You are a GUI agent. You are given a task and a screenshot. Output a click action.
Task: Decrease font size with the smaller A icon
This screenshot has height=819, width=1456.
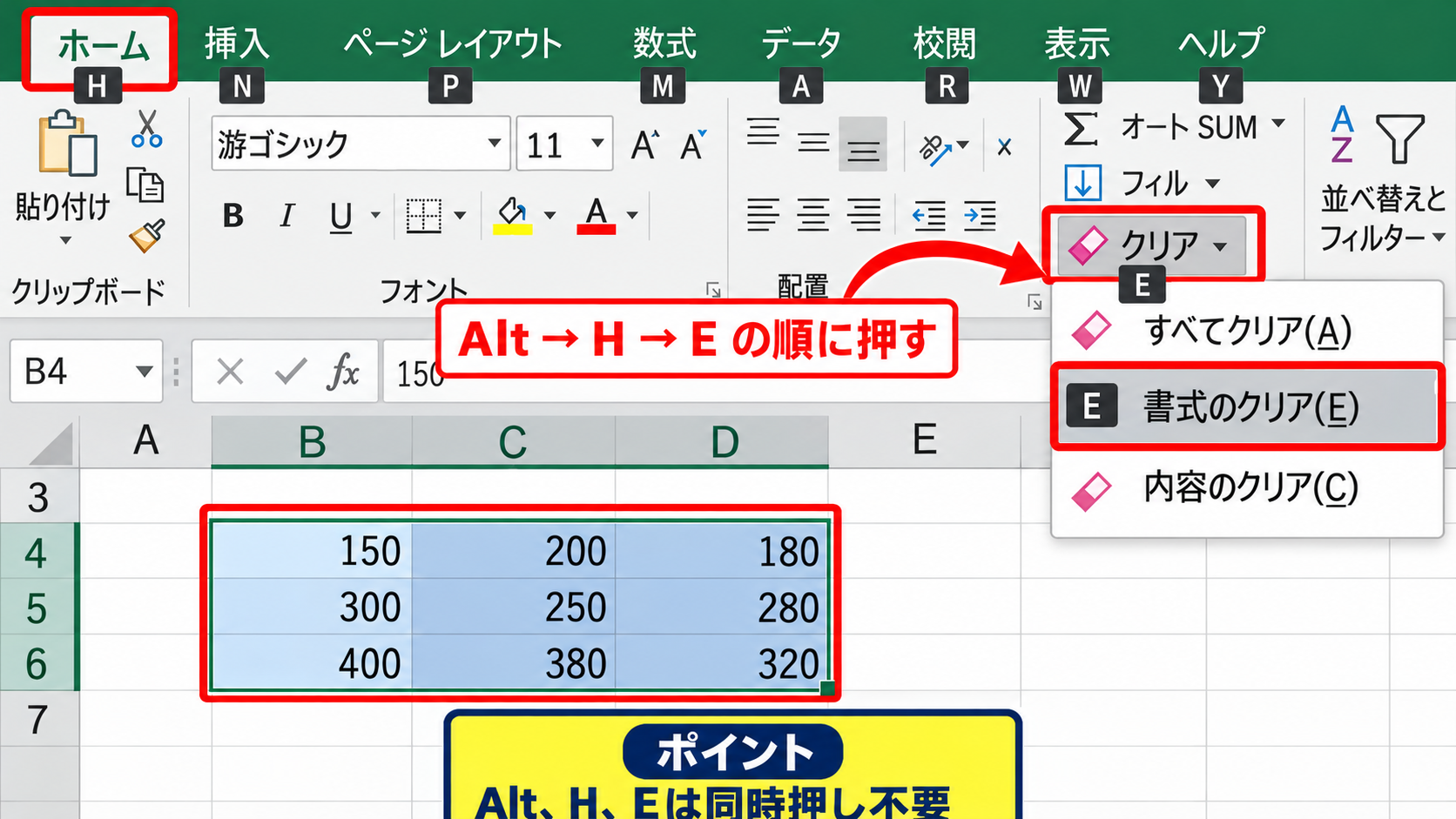coord(693,144)
